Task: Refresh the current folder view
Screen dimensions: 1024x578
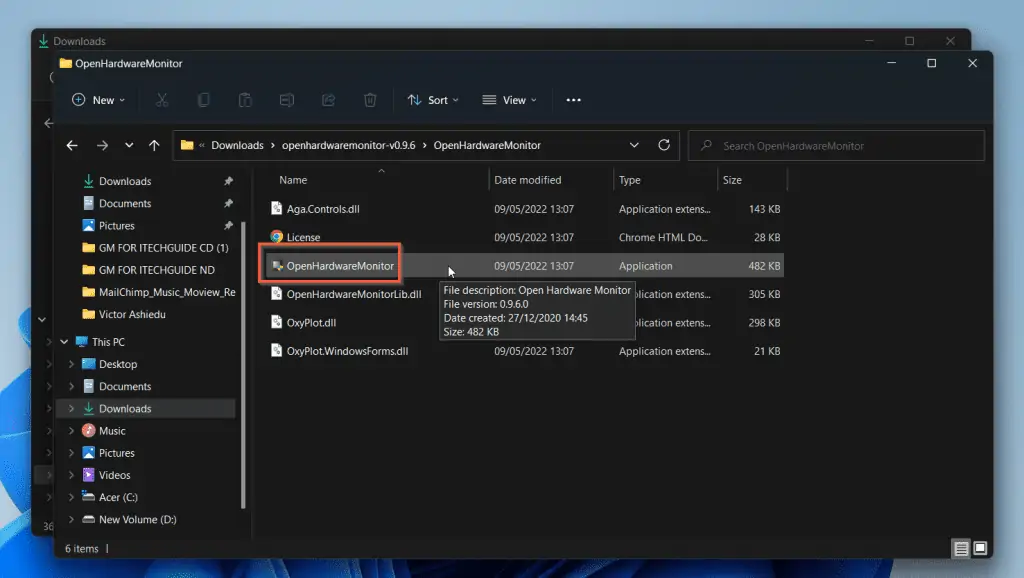Action: 664,145
